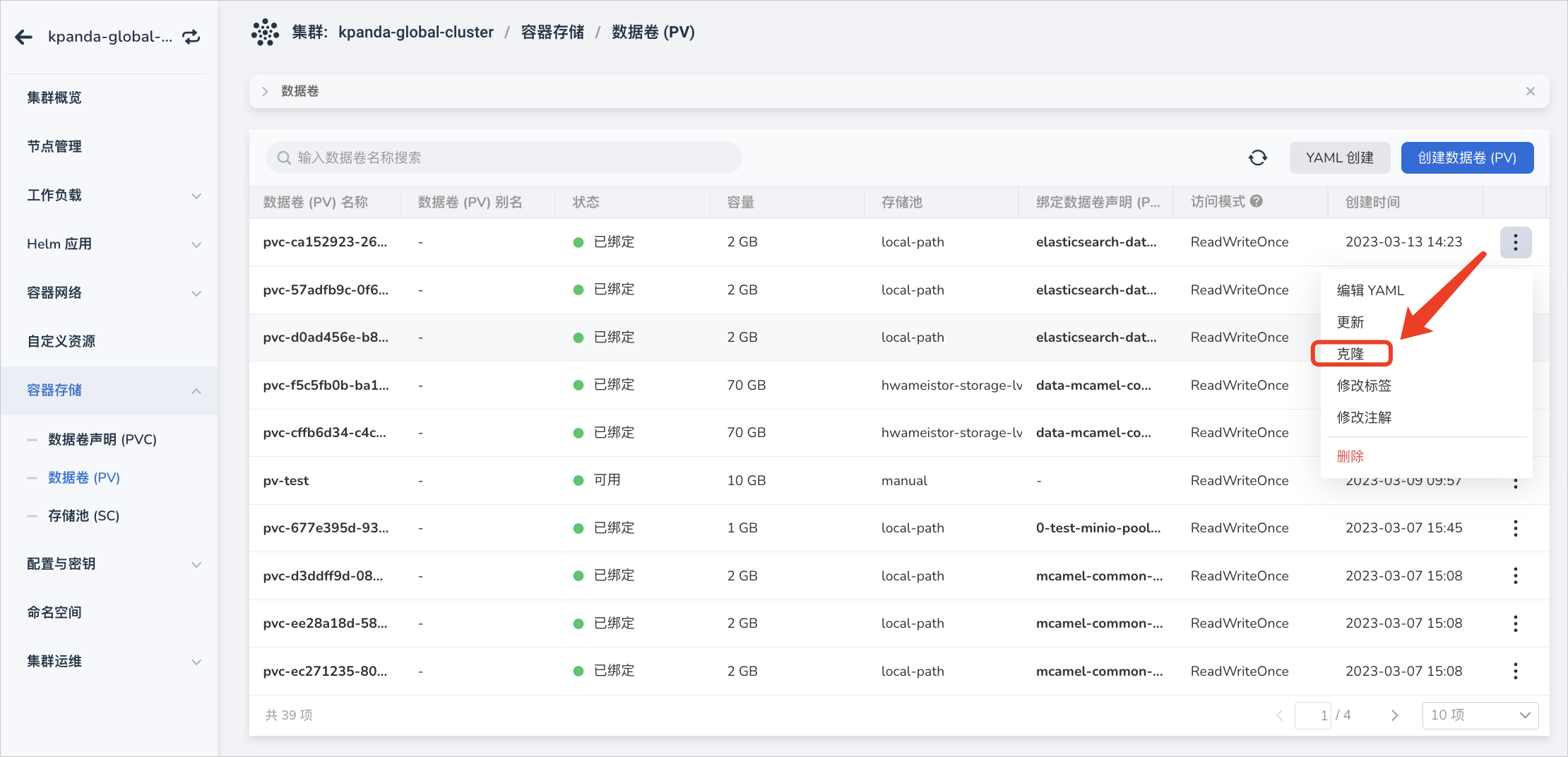Expand the 配置与密钥 sidebar section

pyautogui.click(x=196, y=564)
